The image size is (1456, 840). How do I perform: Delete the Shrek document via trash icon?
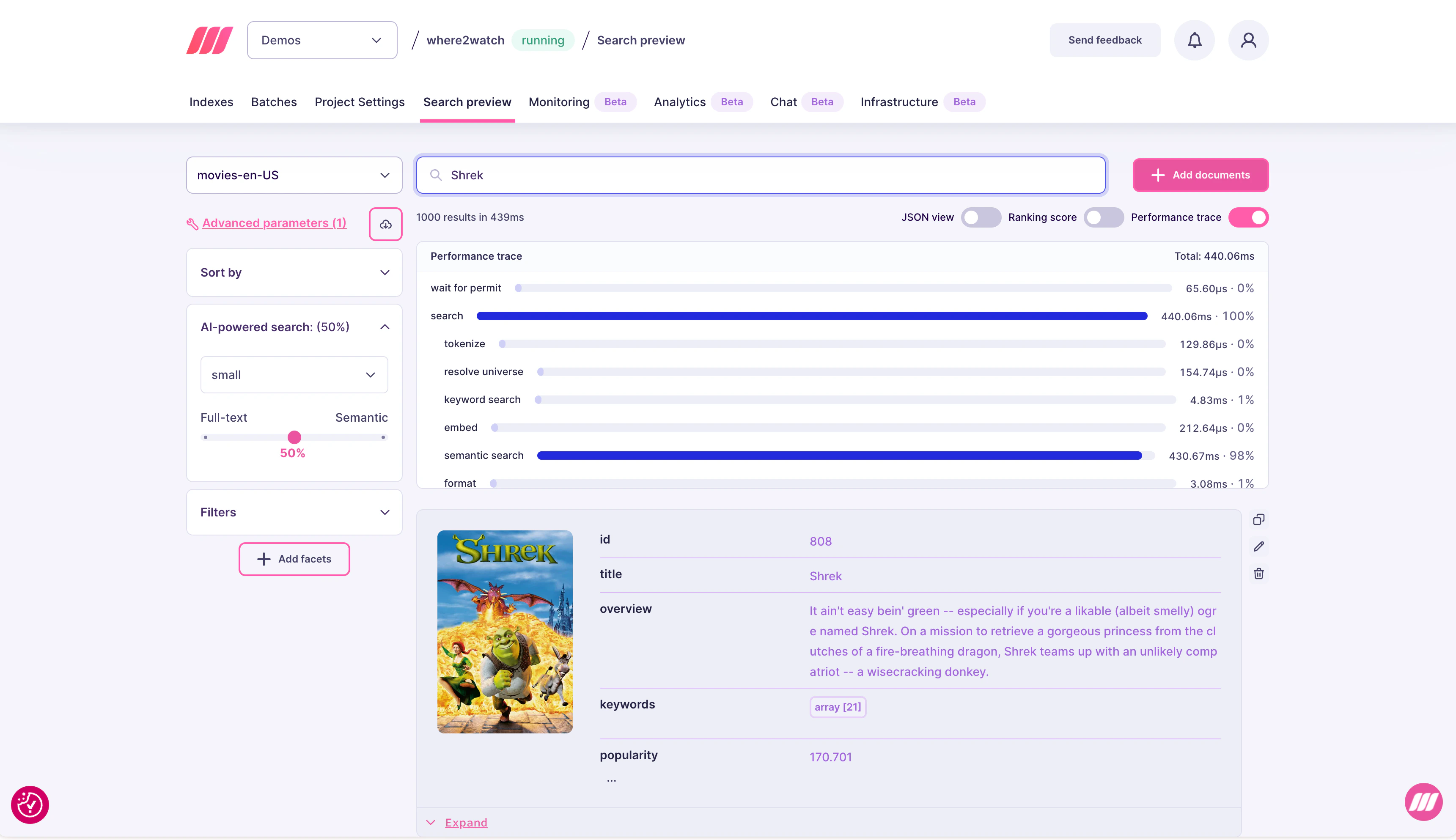1259,574
